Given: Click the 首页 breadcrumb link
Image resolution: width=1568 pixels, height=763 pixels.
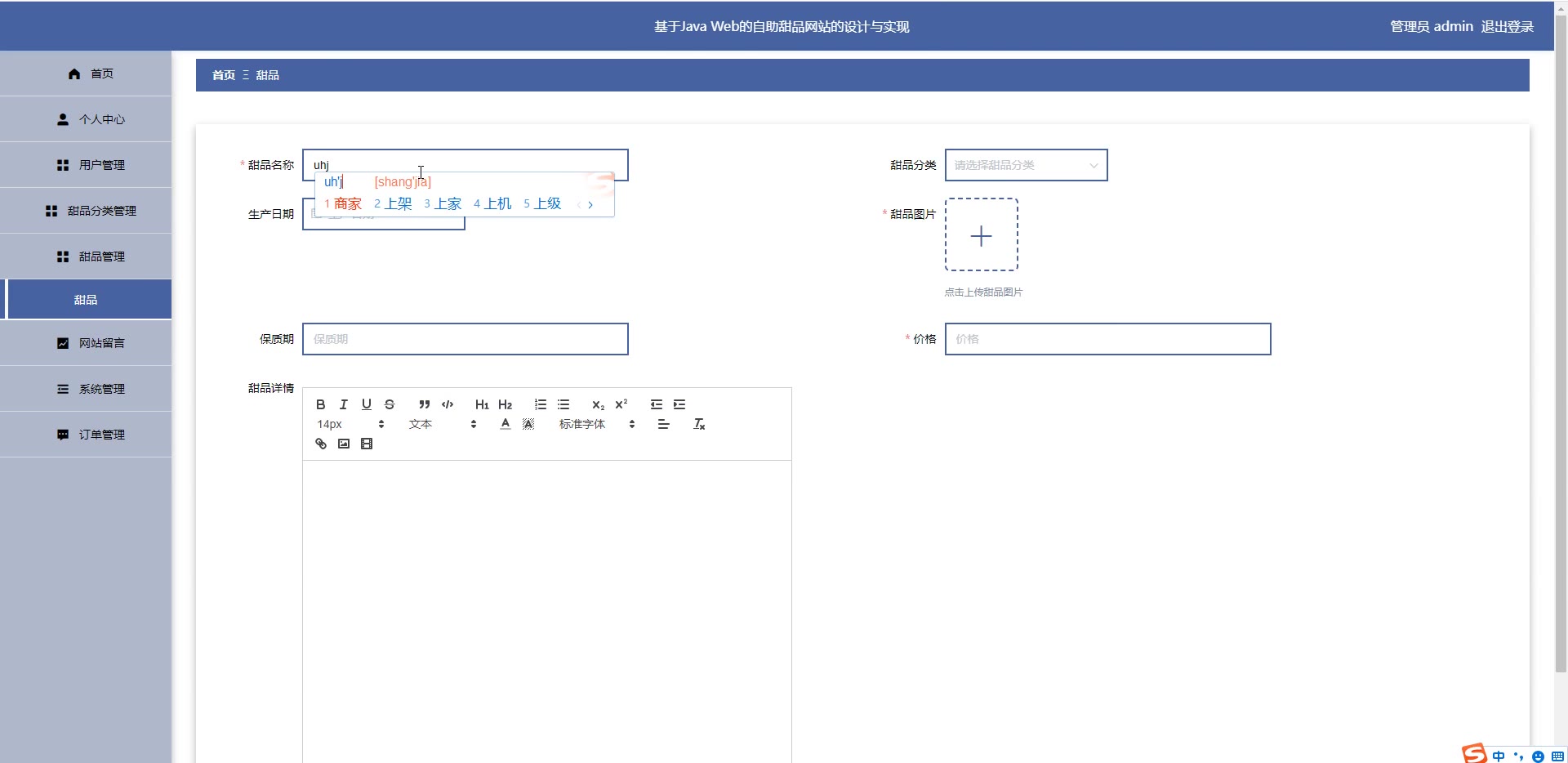Looking at the screenshot, I should pos(224,75).
